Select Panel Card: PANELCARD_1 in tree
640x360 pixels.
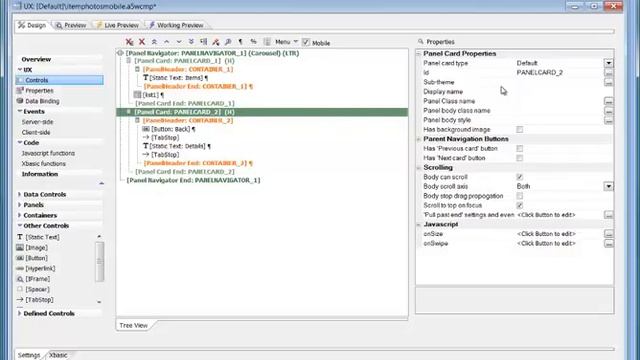(184, 61)
